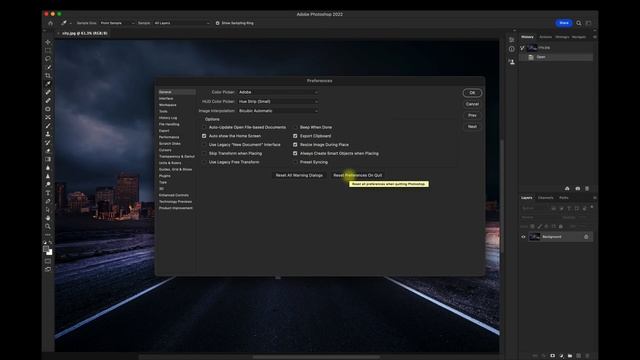Viewport: 640px width, 360px height.
Task: Open the Sample All Layers dropdown
Action: point(182,23)
